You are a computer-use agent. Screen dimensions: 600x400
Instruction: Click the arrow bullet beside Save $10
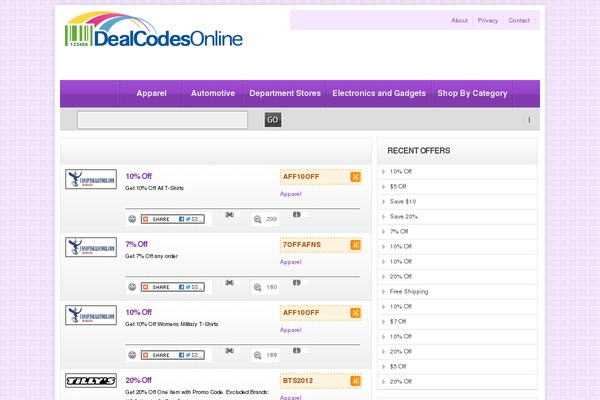[383, 202]
